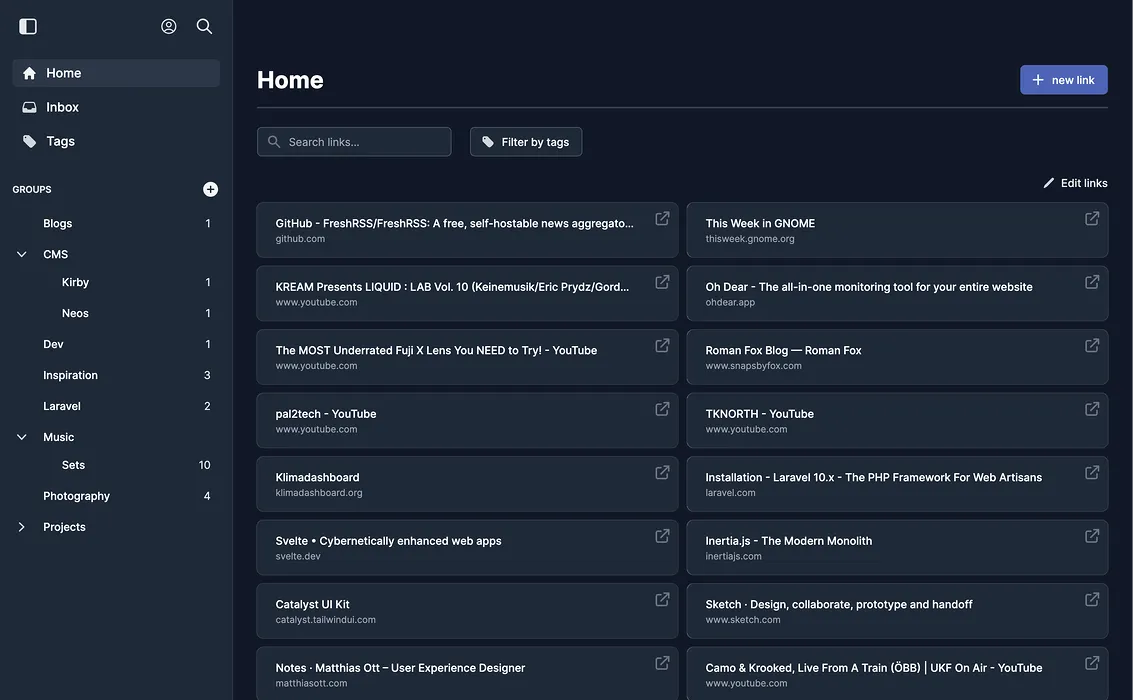Open the user account icon

coord(168,27)
